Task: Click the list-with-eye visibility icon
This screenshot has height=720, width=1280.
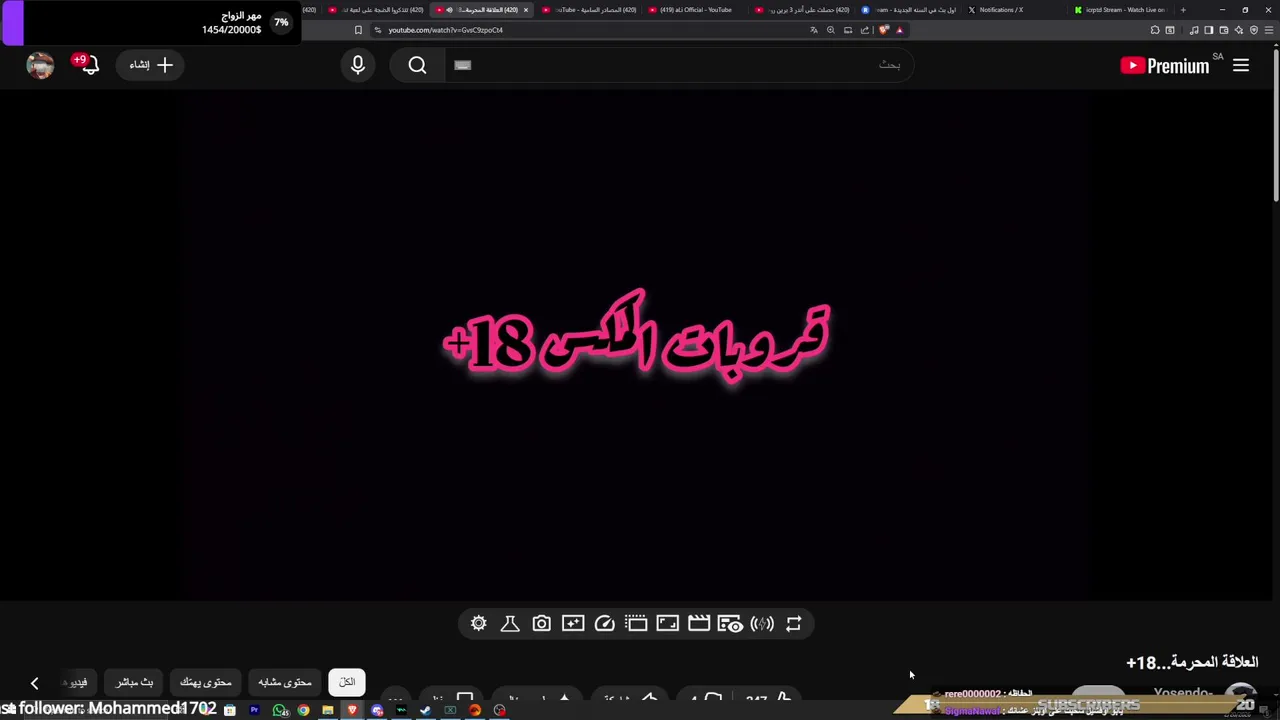Action: coord(731,624)
